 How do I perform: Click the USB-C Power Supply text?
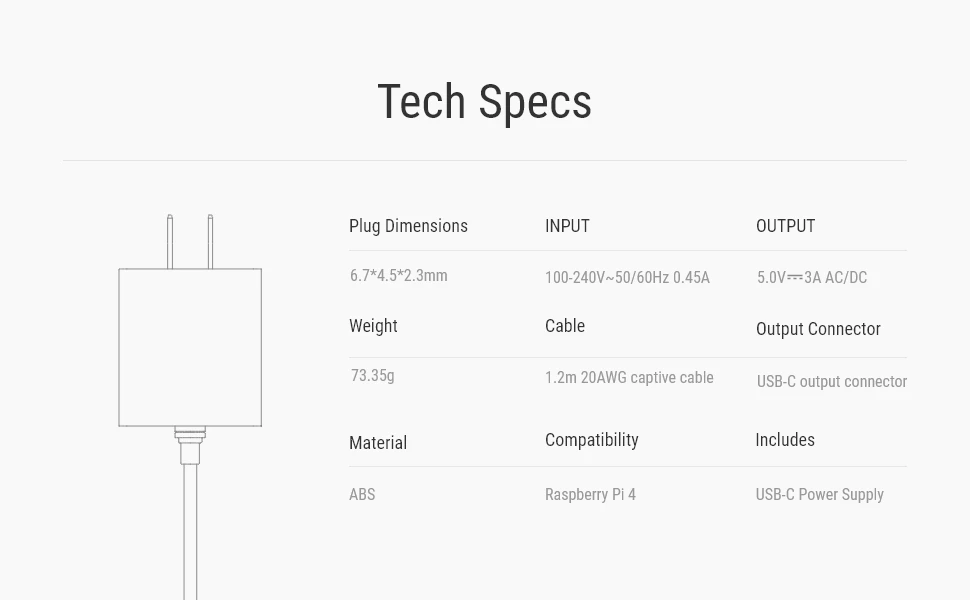[819, 495]
